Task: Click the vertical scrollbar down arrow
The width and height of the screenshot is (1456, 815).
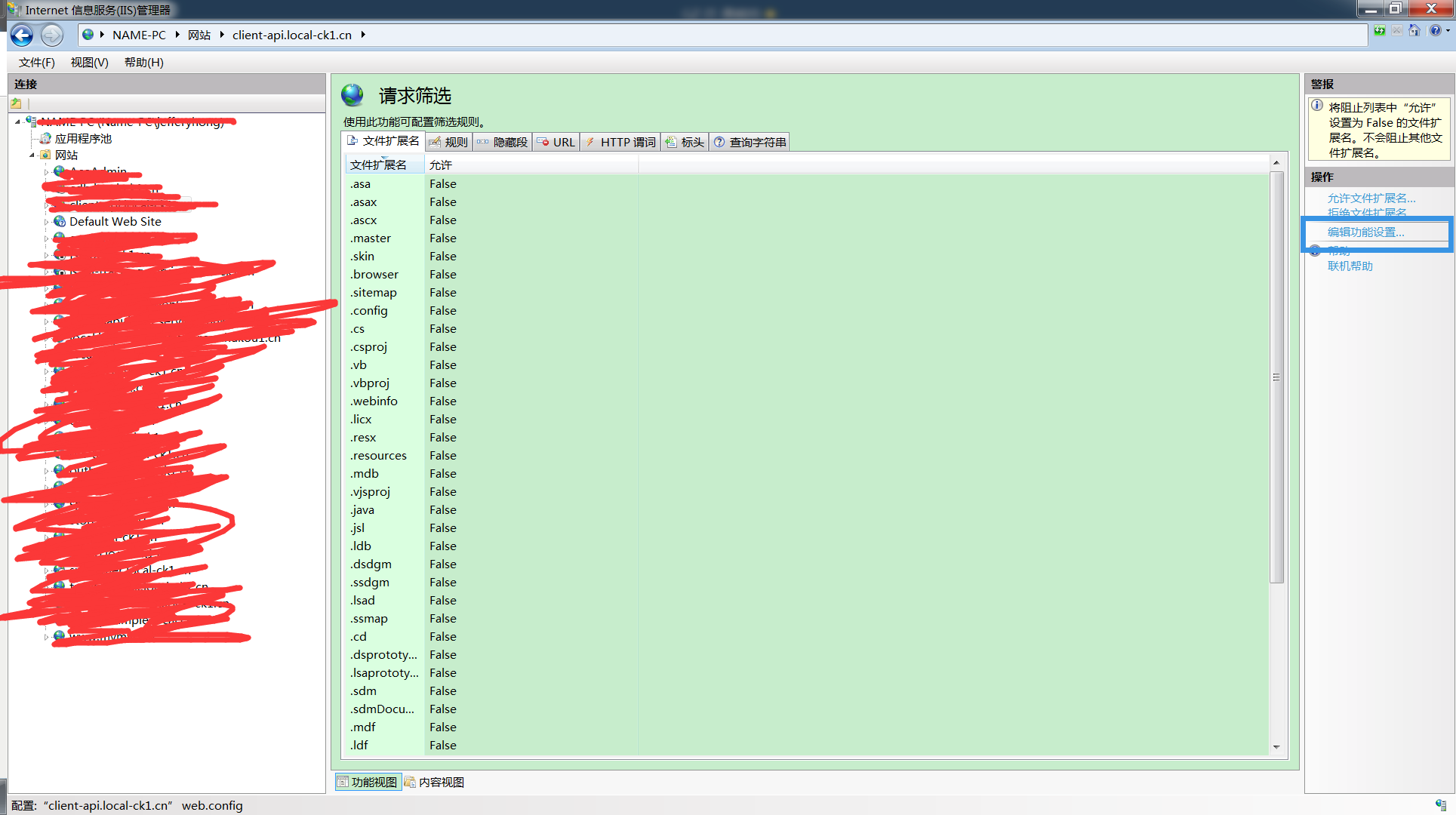Action: (1276, 747)
